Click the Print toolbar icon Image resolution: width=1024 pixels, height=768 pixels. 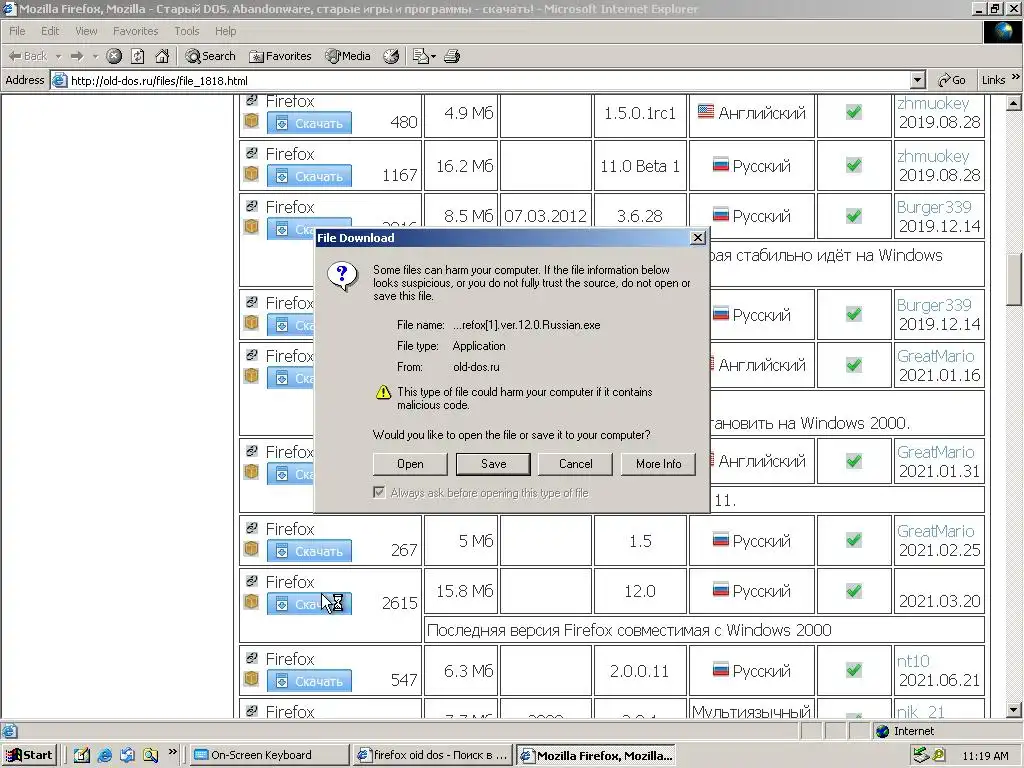(x=452, y=56)
